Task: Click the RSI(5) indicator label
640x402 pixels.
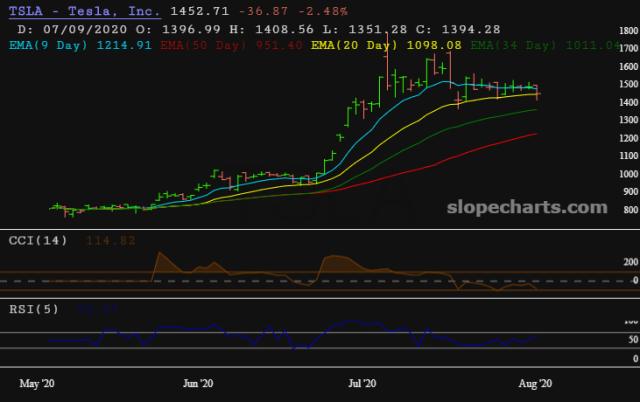Action: point(34,309)
